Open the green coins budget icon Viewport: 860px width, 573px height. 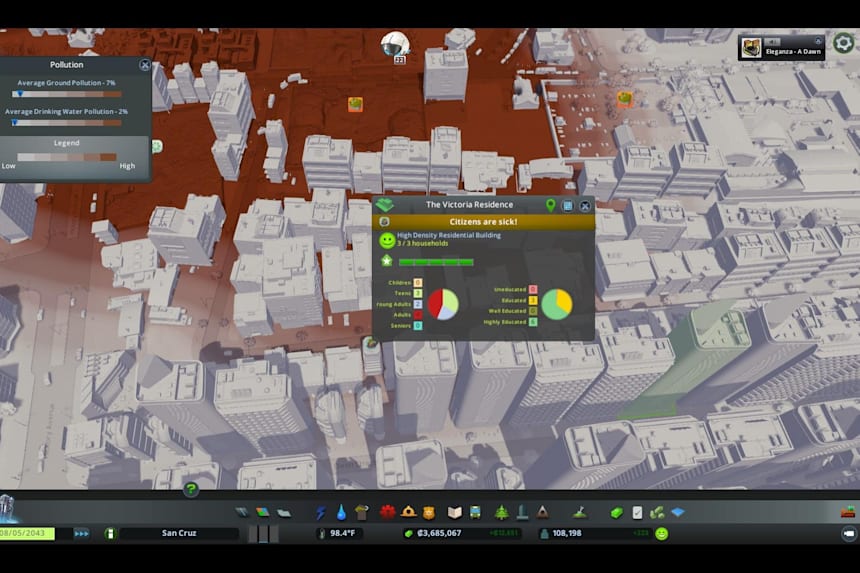coord(657,513)
